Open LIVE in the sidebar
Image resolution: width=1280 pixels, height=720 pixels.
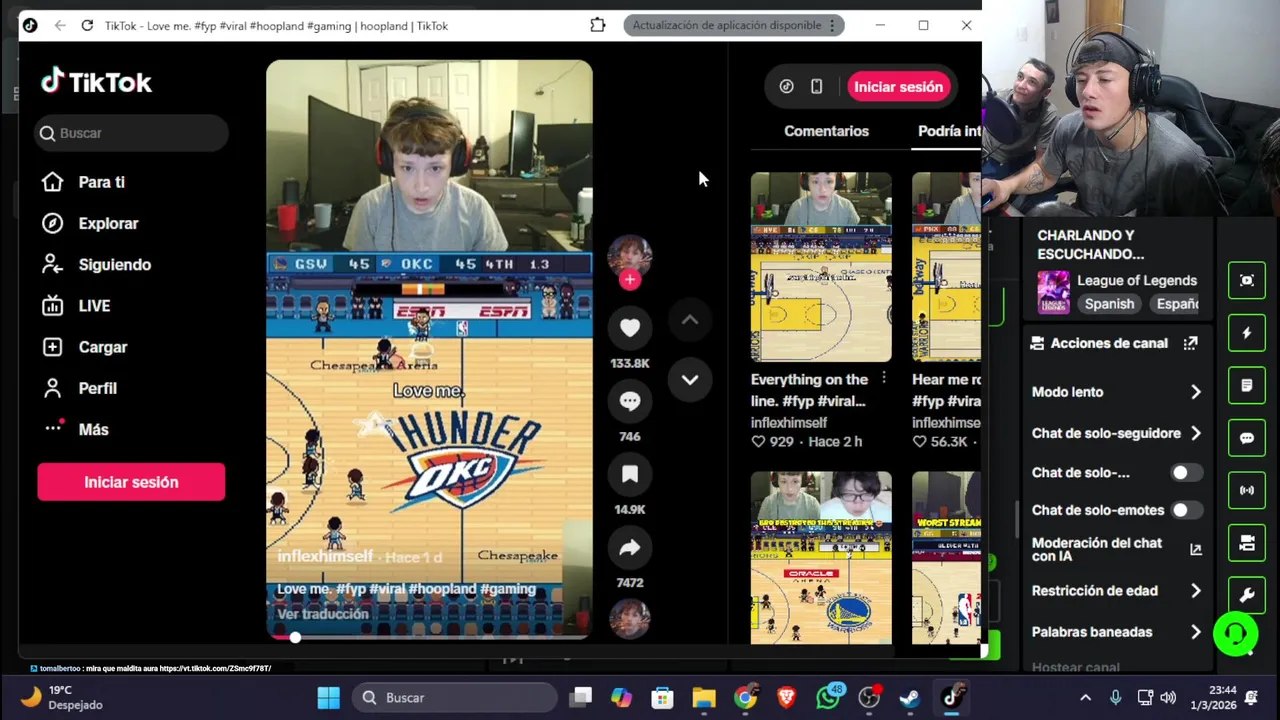pyautogui.click(x=76, y=306)
